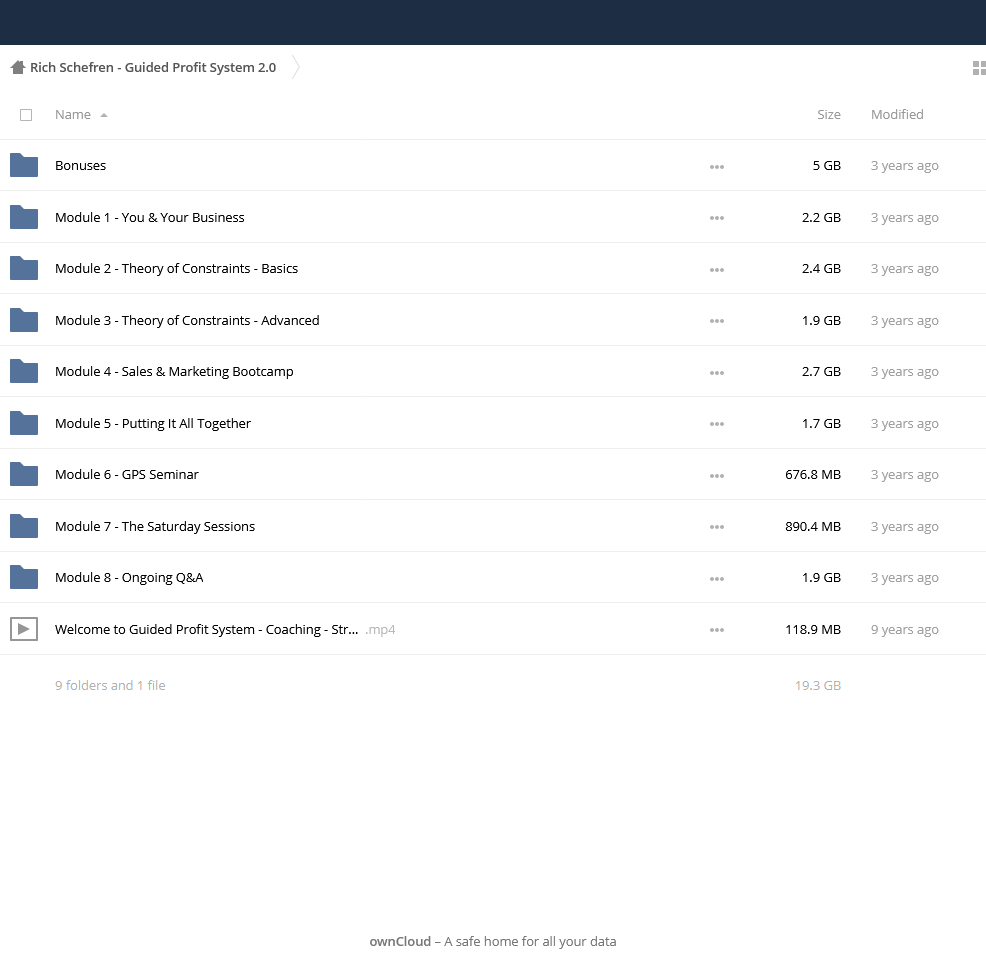
Task: Open more actions for Module 6 GPS Seminar
Action: 717,476
